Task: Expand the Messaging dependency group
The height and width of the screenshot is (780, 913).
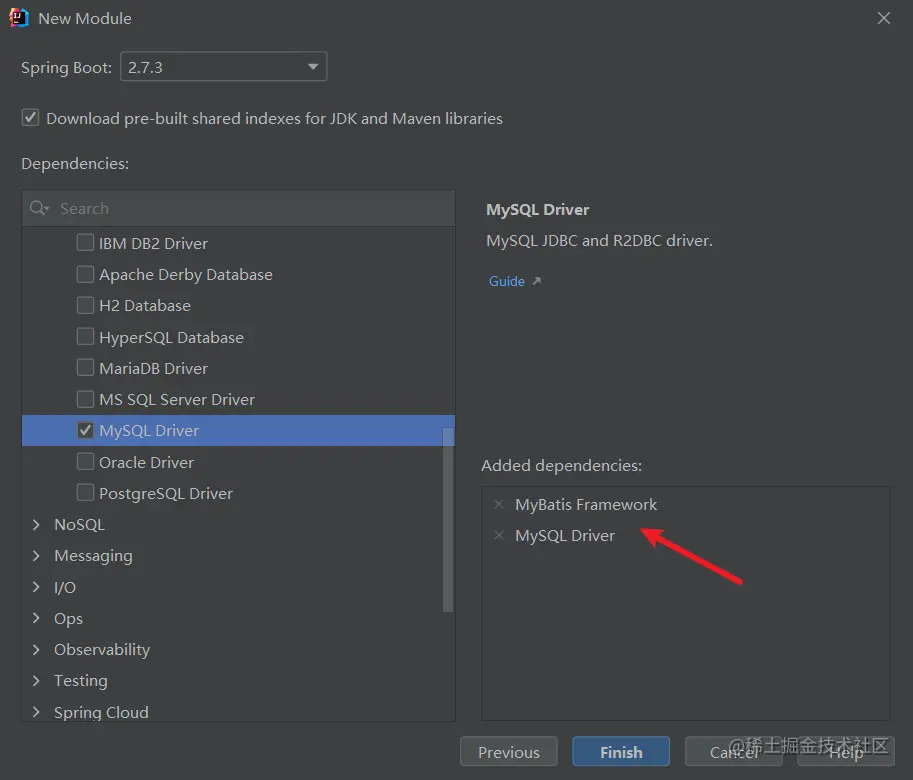Action: (x=37, y=556)
